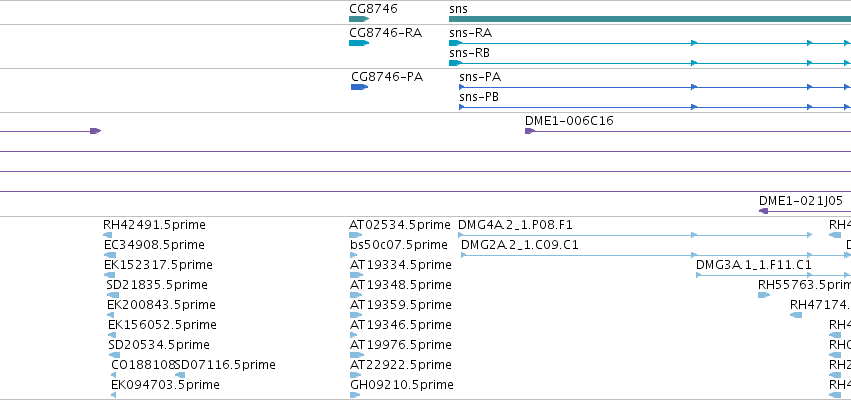Select the DMG4A.2_1.P08.F1 alignment line
Image resolution: width=851 pixels, height=400 pixels.
click(635, 235)
